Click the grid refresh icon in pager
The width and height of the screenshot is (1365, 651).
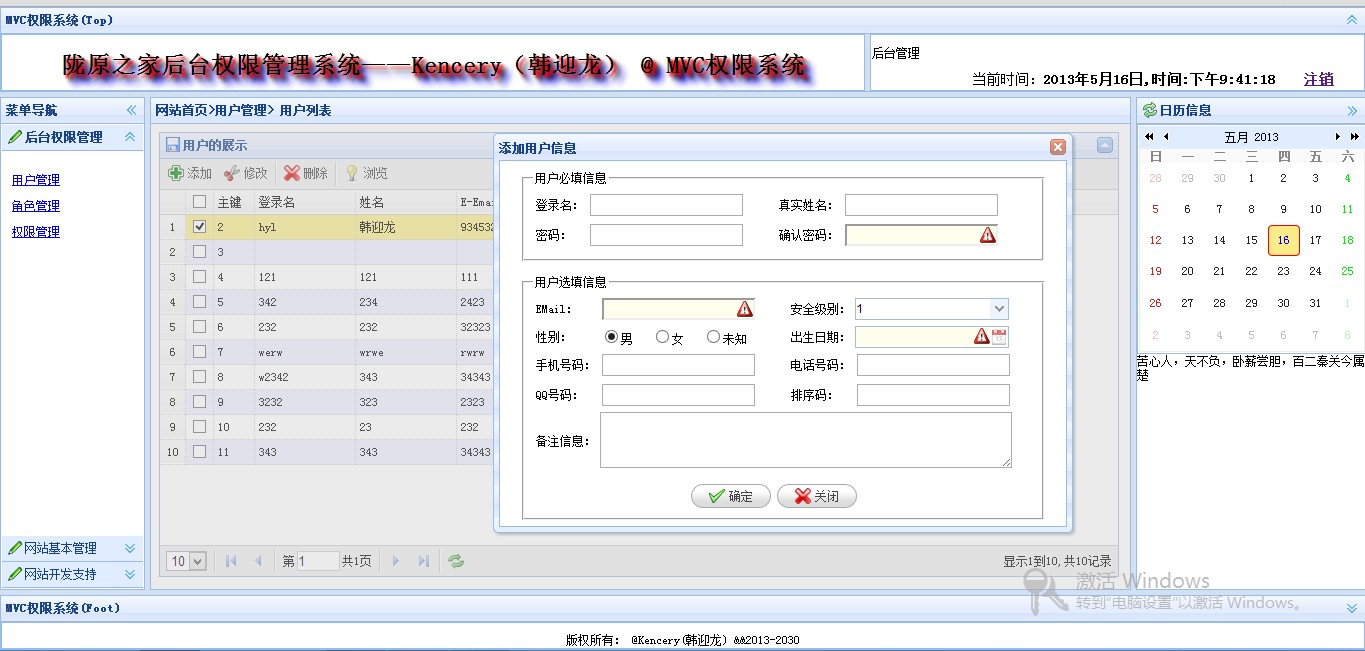[456, 561]
